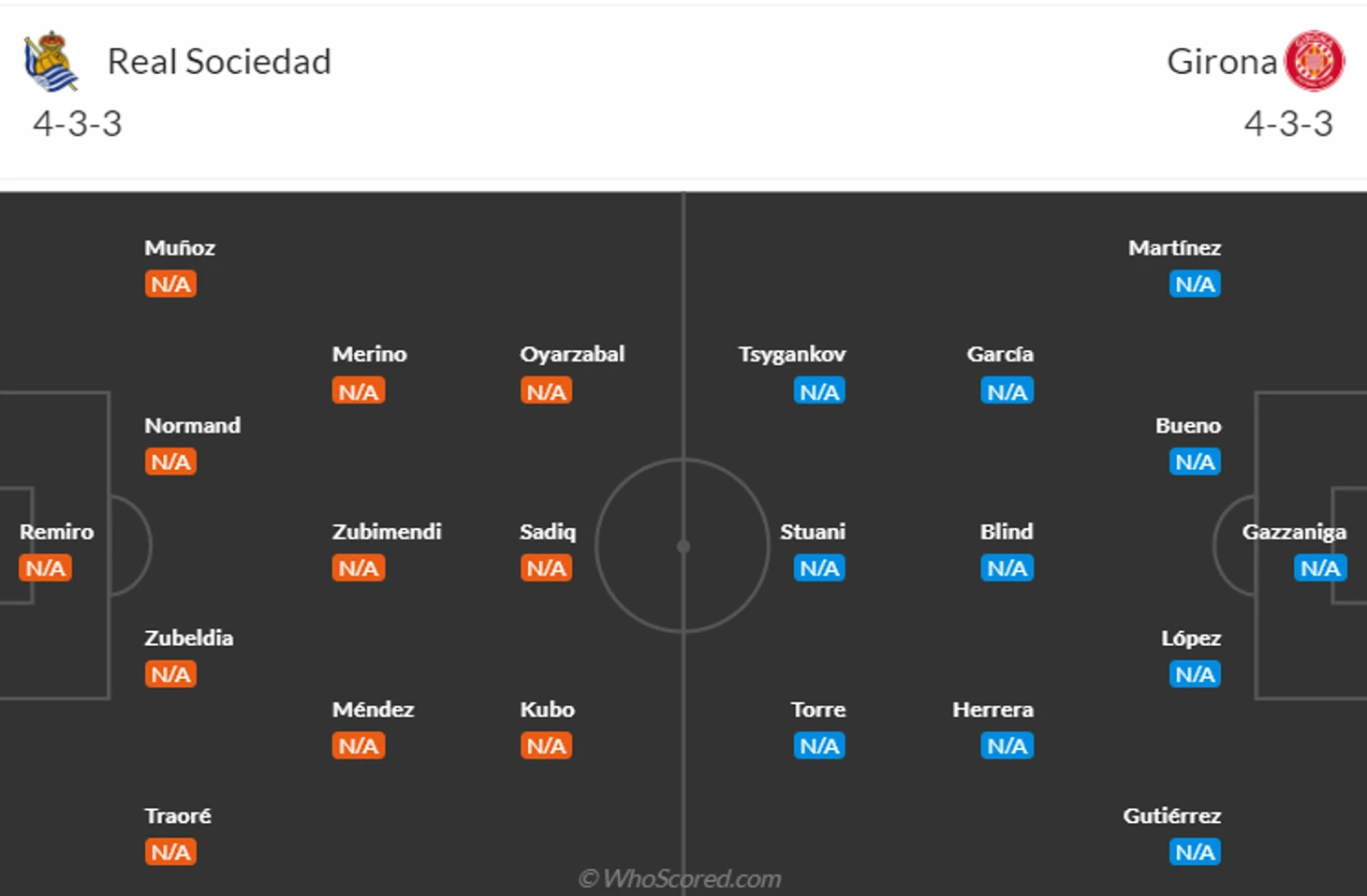Viewport: 1367px width, 896px height.
Task: Click Martínez's N/A rating badge
Action: (x=1195, y=285)
